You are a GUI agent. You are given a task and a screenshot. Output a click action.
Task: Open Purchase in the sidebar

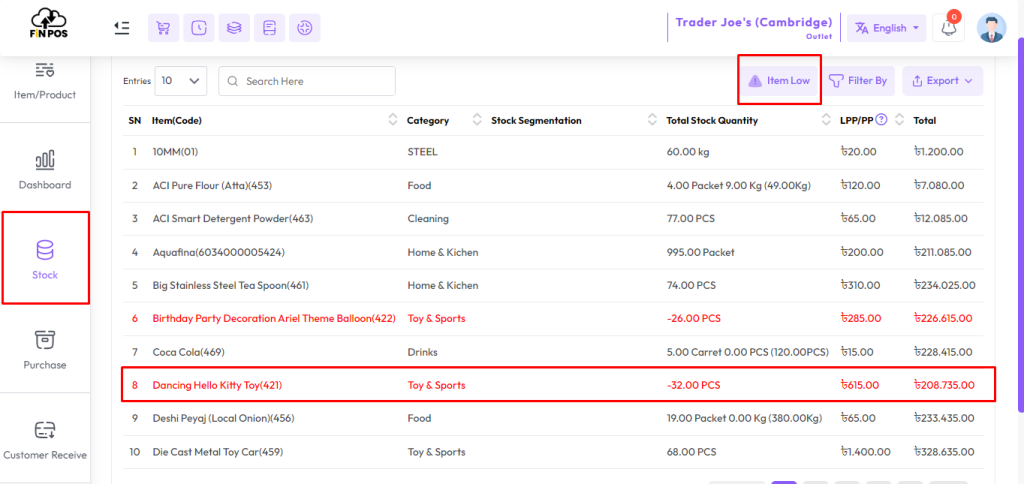(x=44, y=348)
